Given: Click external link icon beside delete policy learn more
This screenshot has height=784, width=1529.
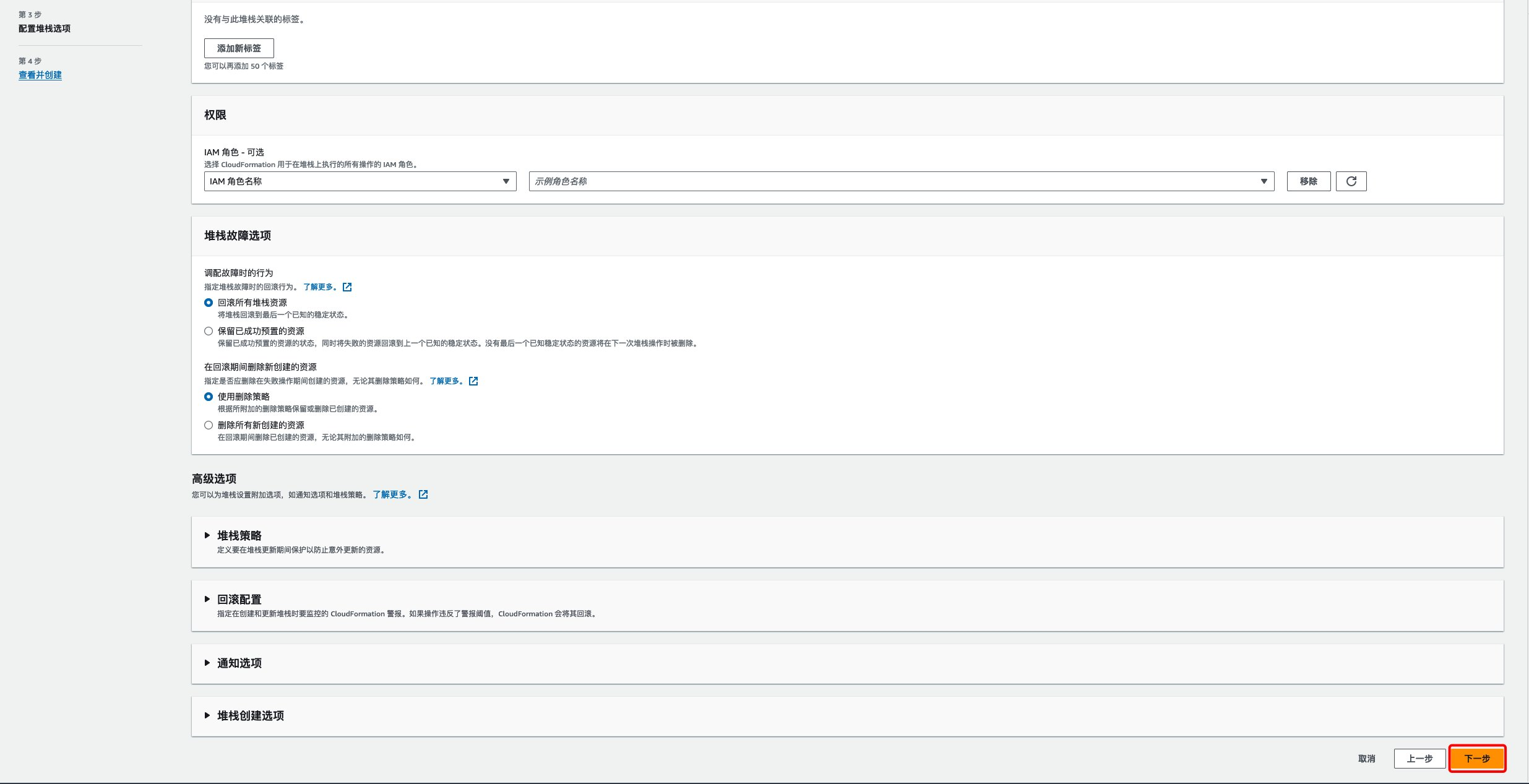Looking at the screenshot, I should pos(473,381).
